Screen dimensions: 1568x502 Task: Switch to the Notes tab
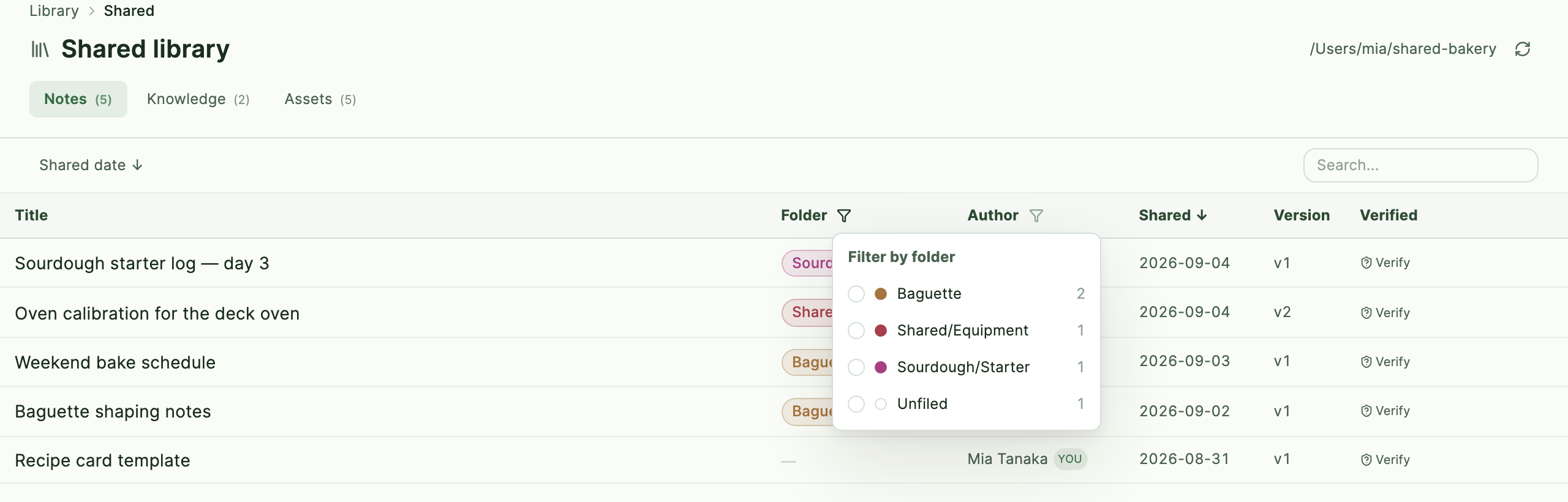(78, 99)
